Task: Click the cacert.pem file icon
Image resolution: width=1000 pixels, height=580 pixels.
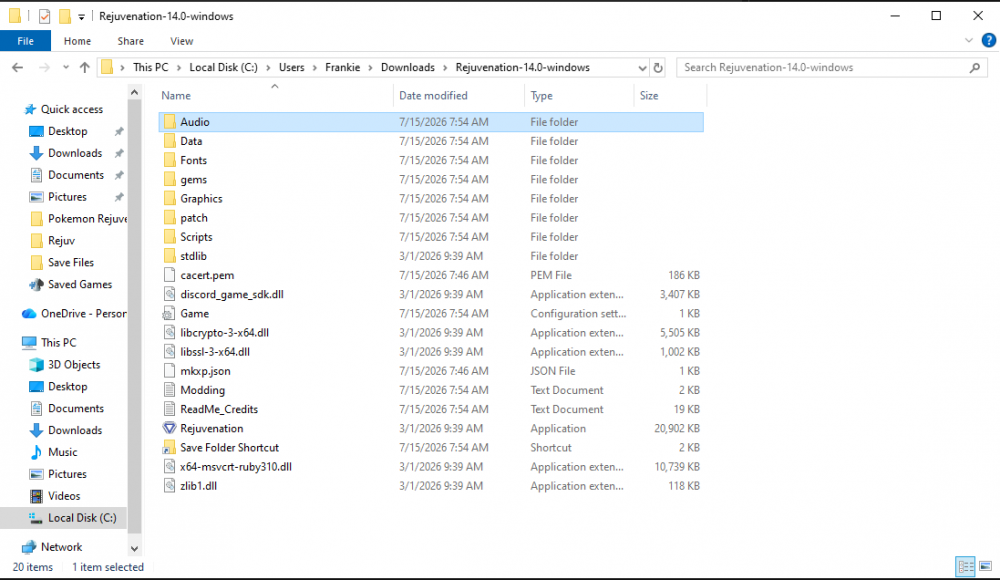Action: coord(169,275)
